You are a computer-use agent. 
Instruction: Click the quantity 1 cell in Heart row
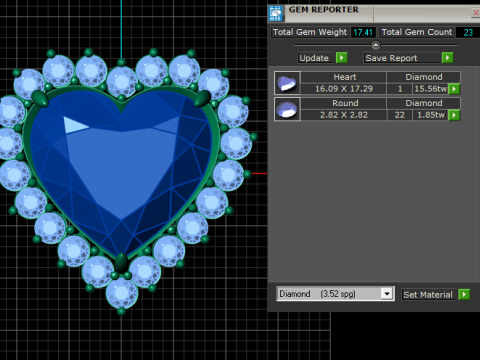400,89
